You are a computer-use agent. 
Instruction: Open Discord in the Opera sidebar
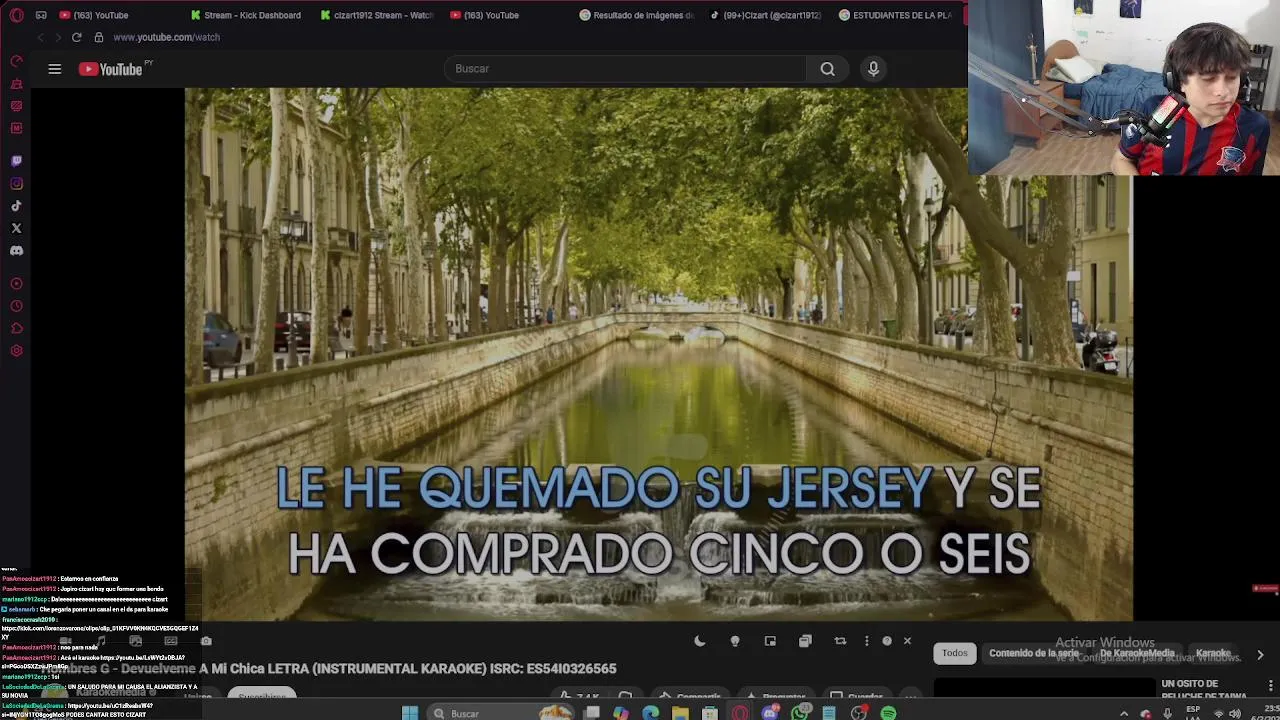click(x=16, y=251)
